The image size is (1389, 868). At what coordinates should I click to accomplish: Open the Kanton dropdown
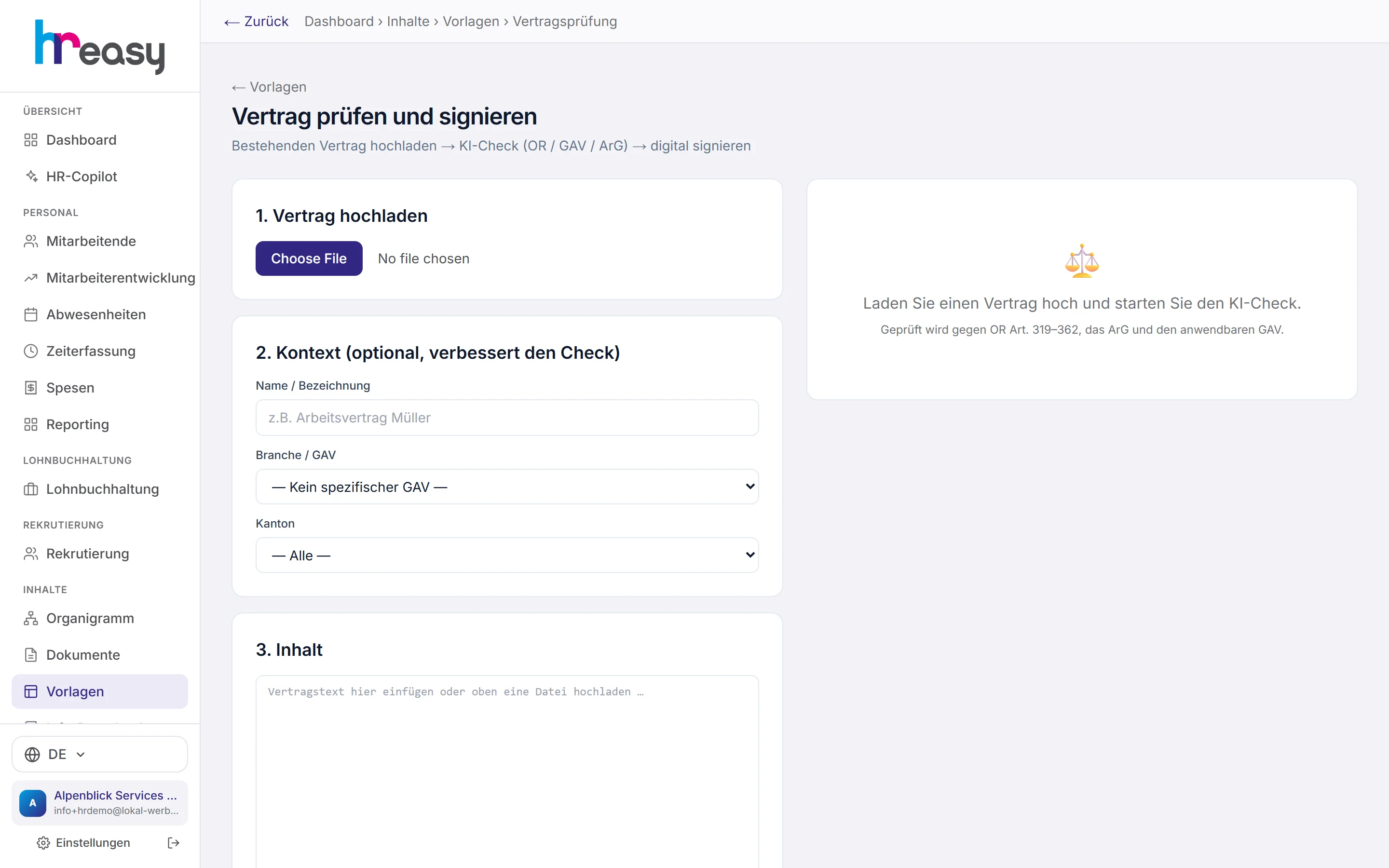click(507, 555)
